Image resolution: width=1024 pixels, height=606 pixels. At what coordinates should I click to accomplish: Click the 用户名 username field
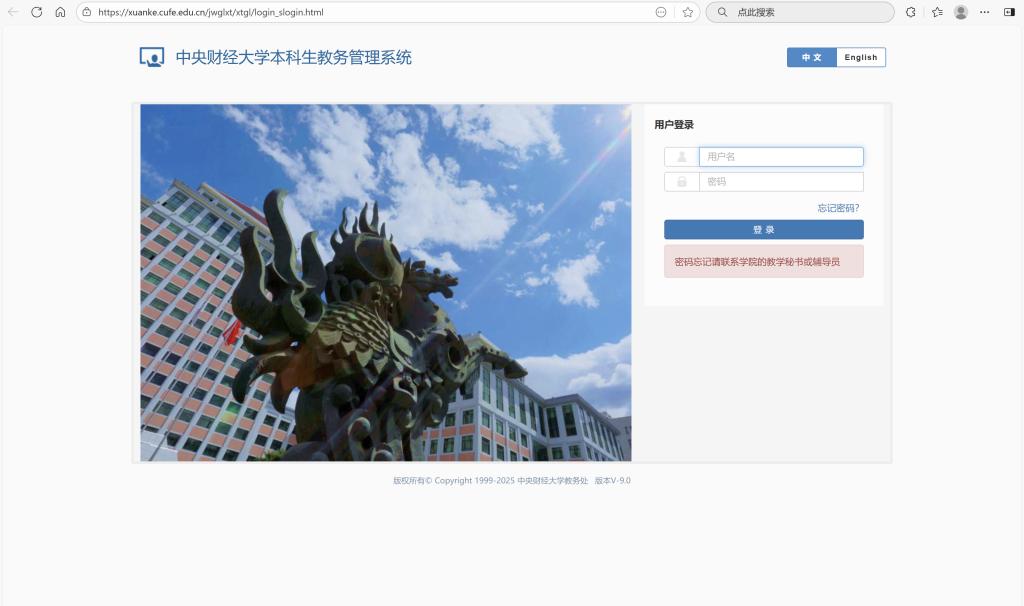[x=780, y=157]
